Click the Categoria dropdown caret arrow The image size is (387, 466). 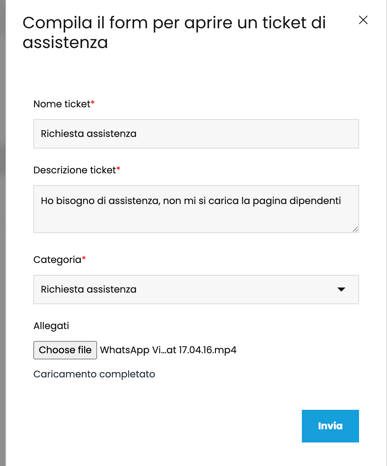(341, 289)
